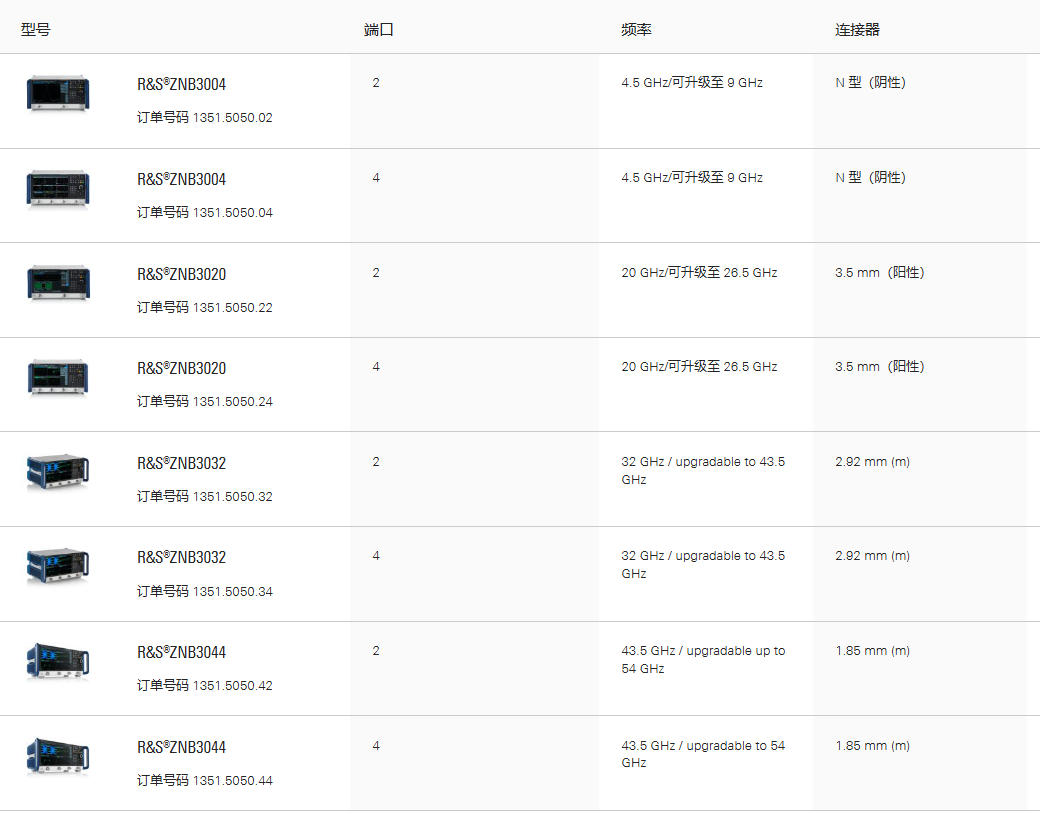Select the ZNB3020 image for order 1351.5050.22

coord(57,283)
